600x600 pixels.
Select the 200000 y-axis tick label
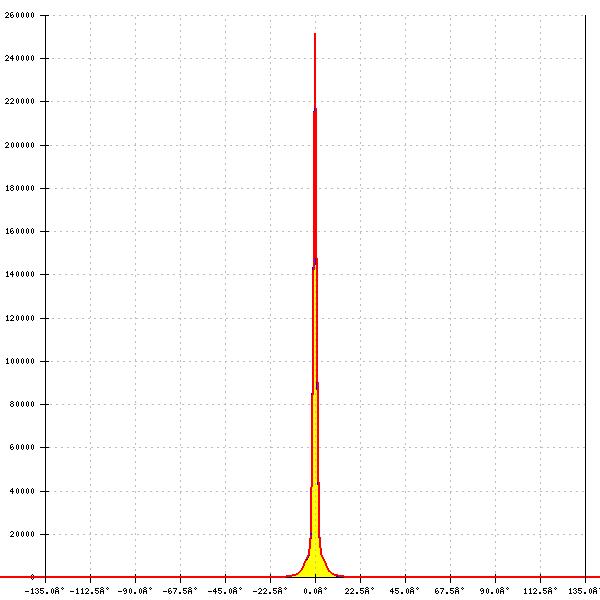20,145
